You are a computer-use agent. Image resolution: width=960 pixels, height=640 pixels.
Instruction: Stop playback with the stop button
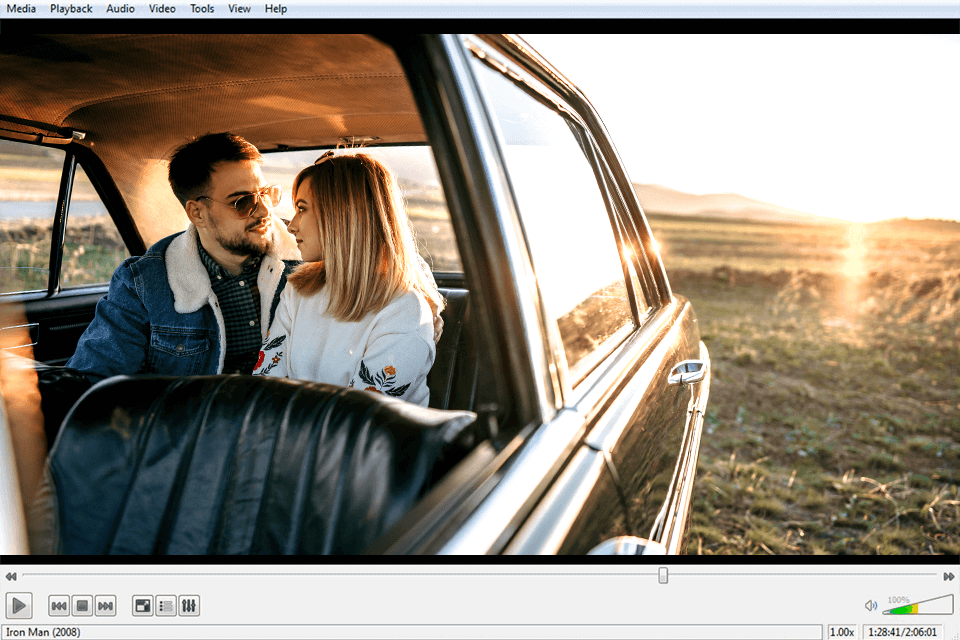[82, 606]
